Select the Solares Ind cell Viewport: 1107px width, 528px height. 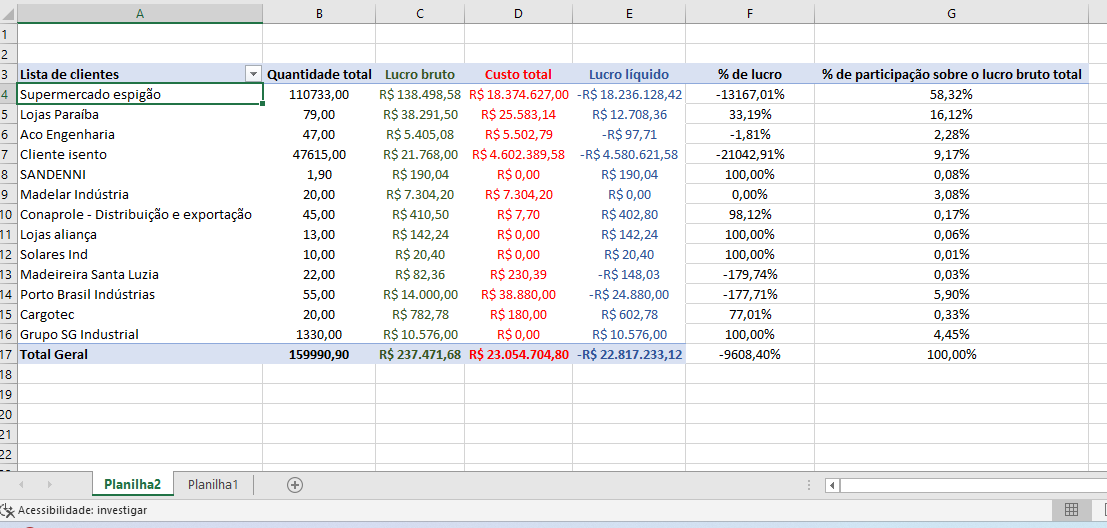pos(140,254)
